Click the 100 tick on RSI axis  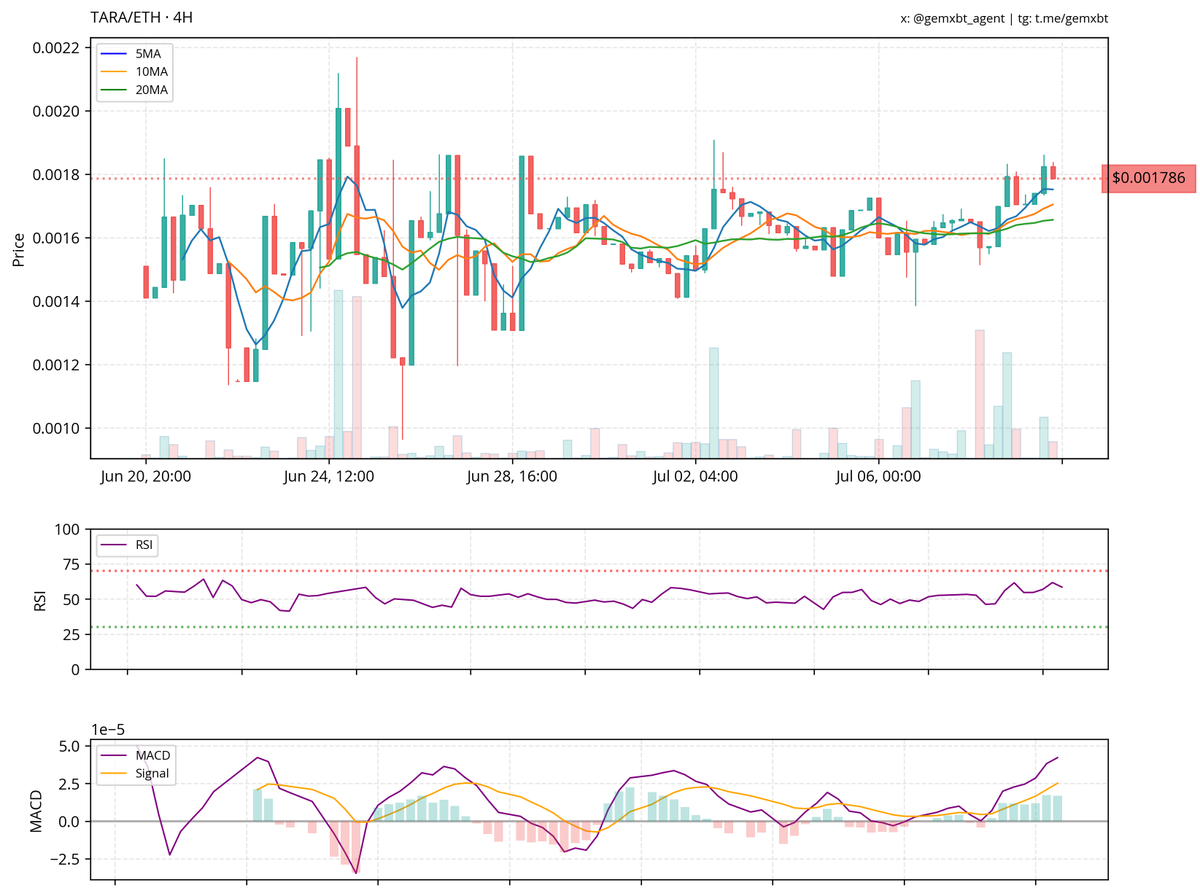coord(69,529)
